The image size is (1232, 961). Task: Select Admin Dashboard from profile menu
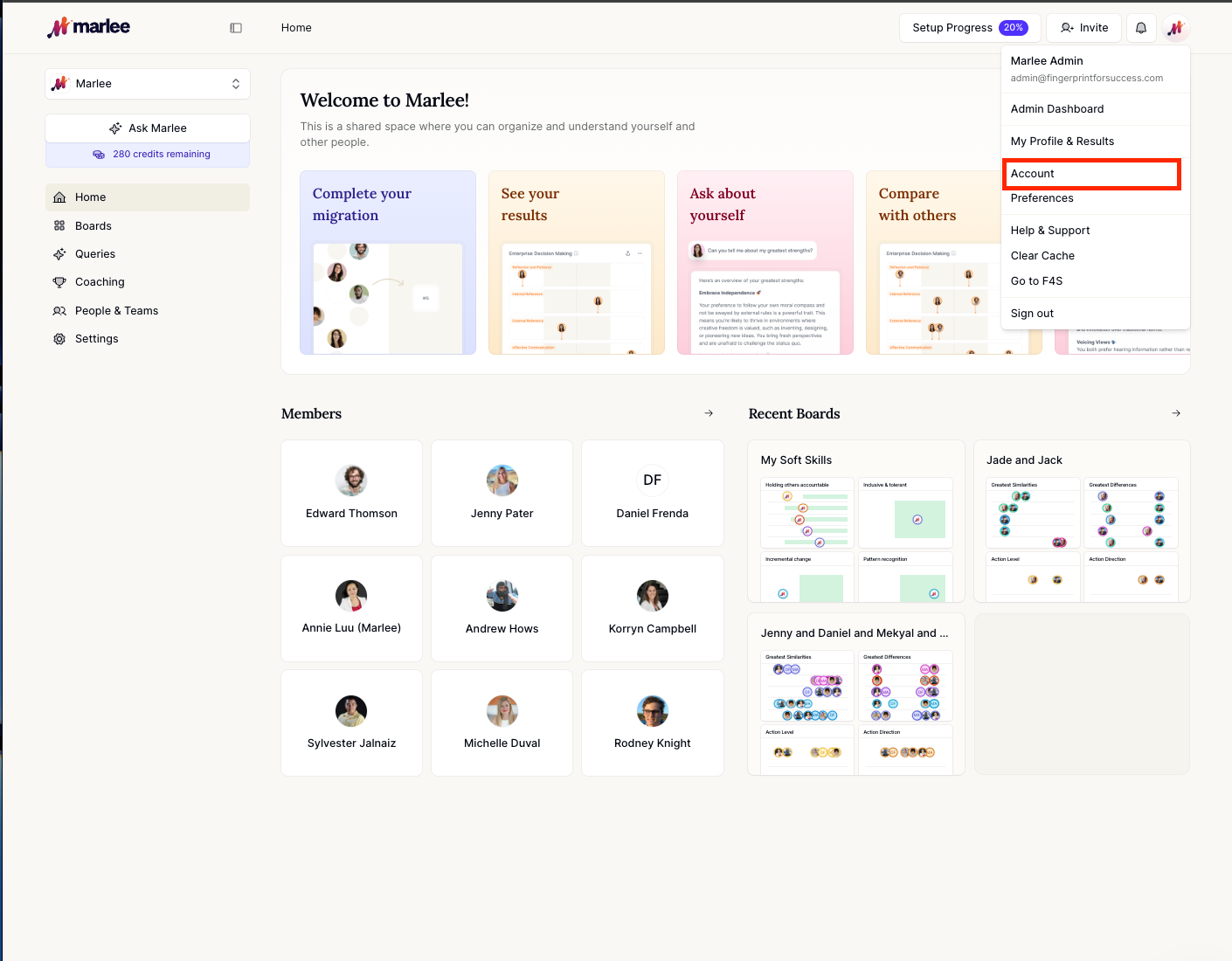click(1096, 109)
